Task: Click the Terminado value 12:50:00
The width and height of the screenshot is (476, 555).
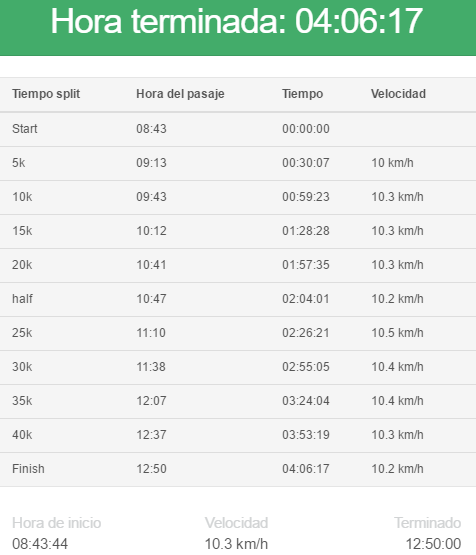Action: pyautogui.click(x=433, y=544)
